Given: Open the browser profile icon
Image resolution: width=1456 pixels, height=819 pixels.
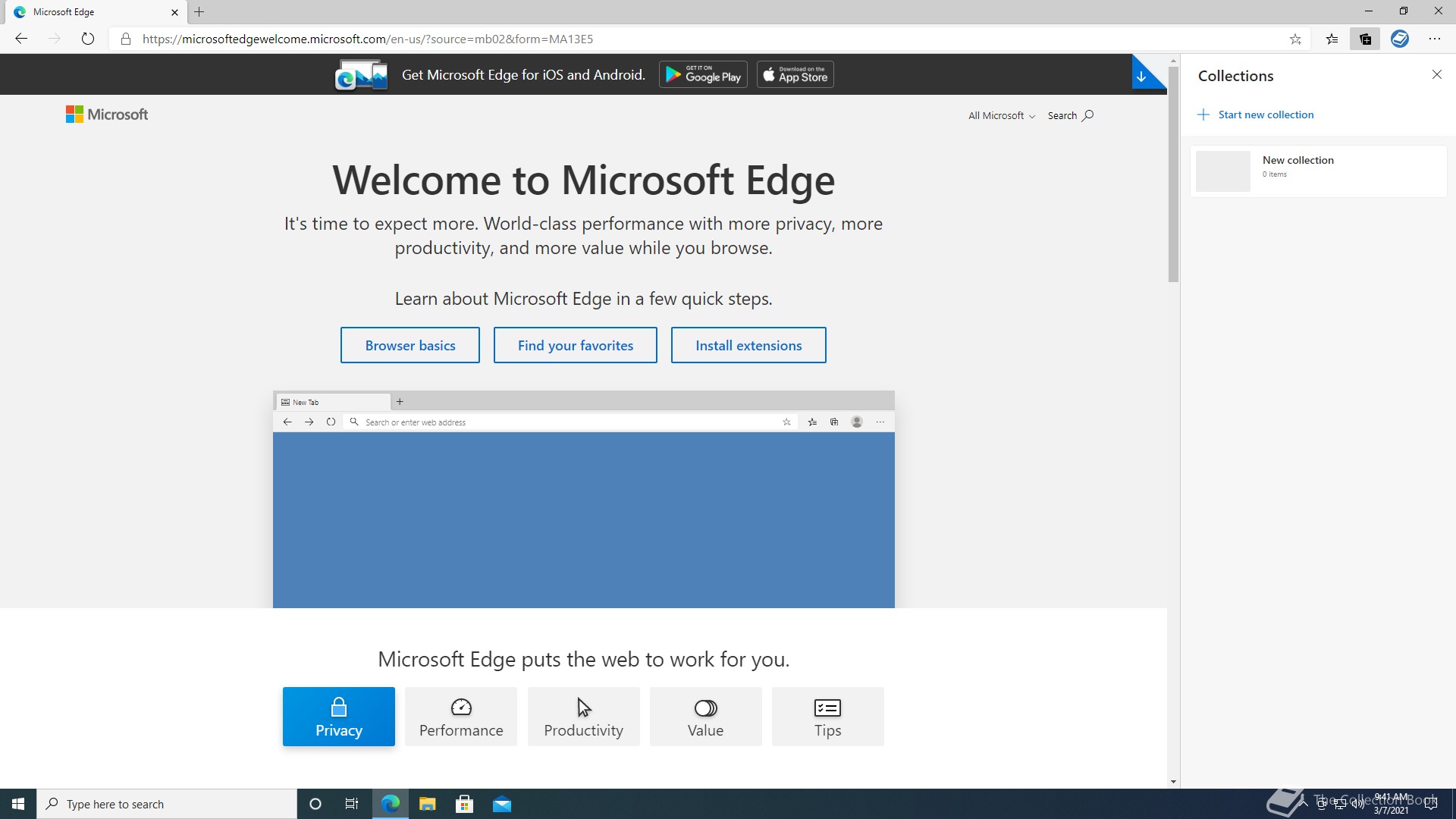Looking at the screenshot, I should [1400, 39].
